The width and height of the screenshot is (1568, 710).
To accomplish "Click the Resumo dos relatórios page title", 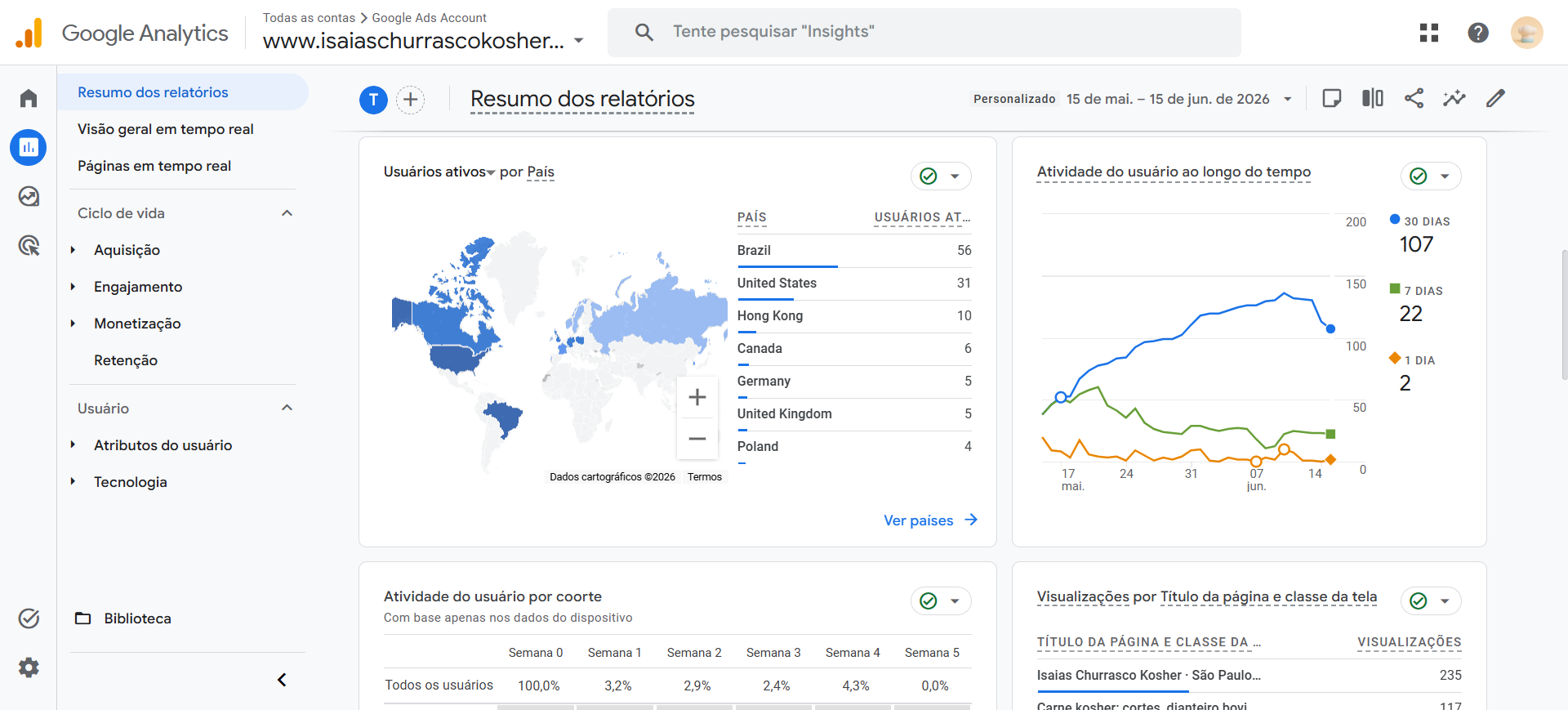I will (x=582, y=99).
